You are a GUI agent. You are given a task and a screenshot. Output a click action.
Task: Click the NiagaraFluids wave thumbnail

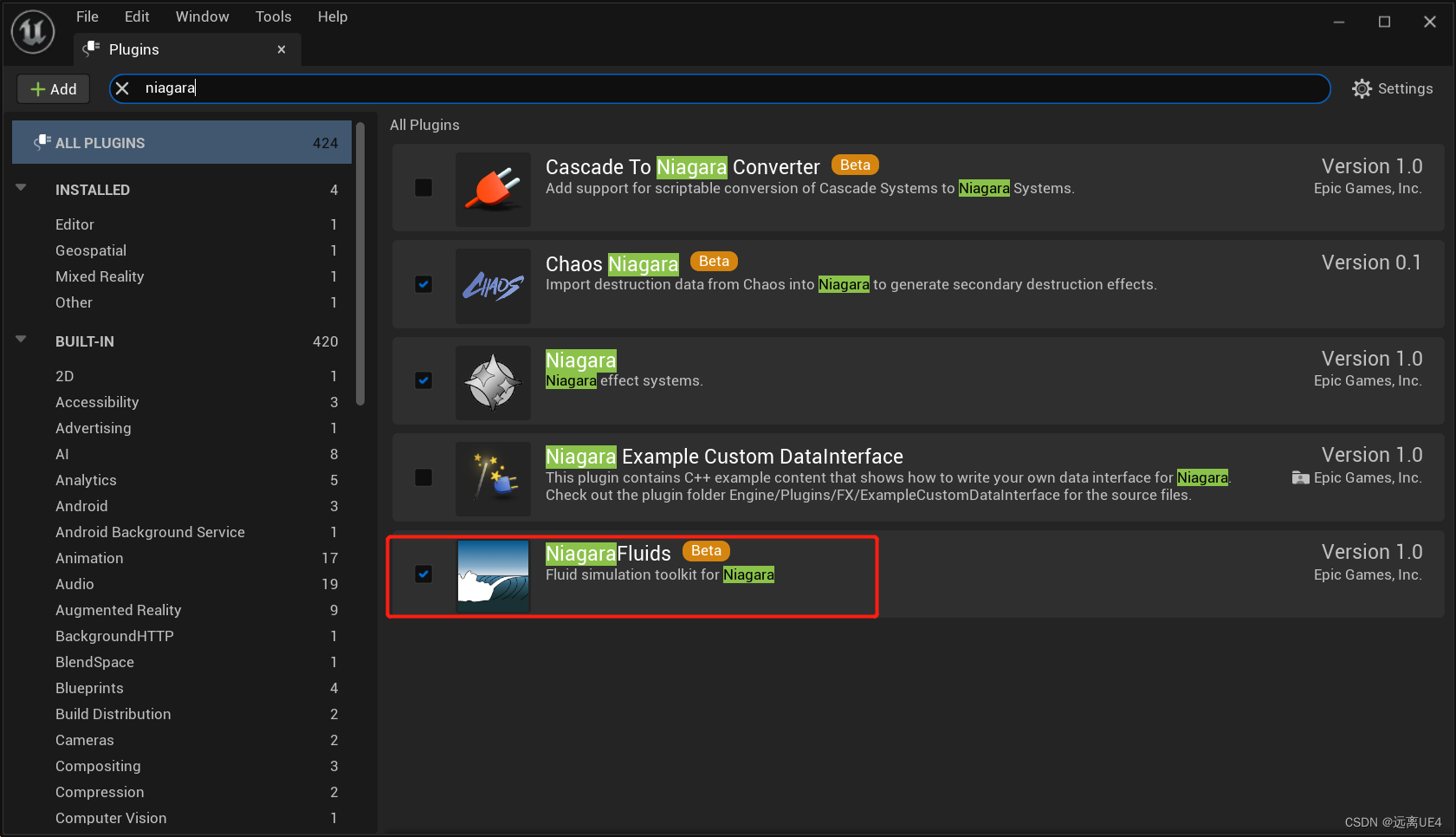pyautogui.click(x=493, y=575)
